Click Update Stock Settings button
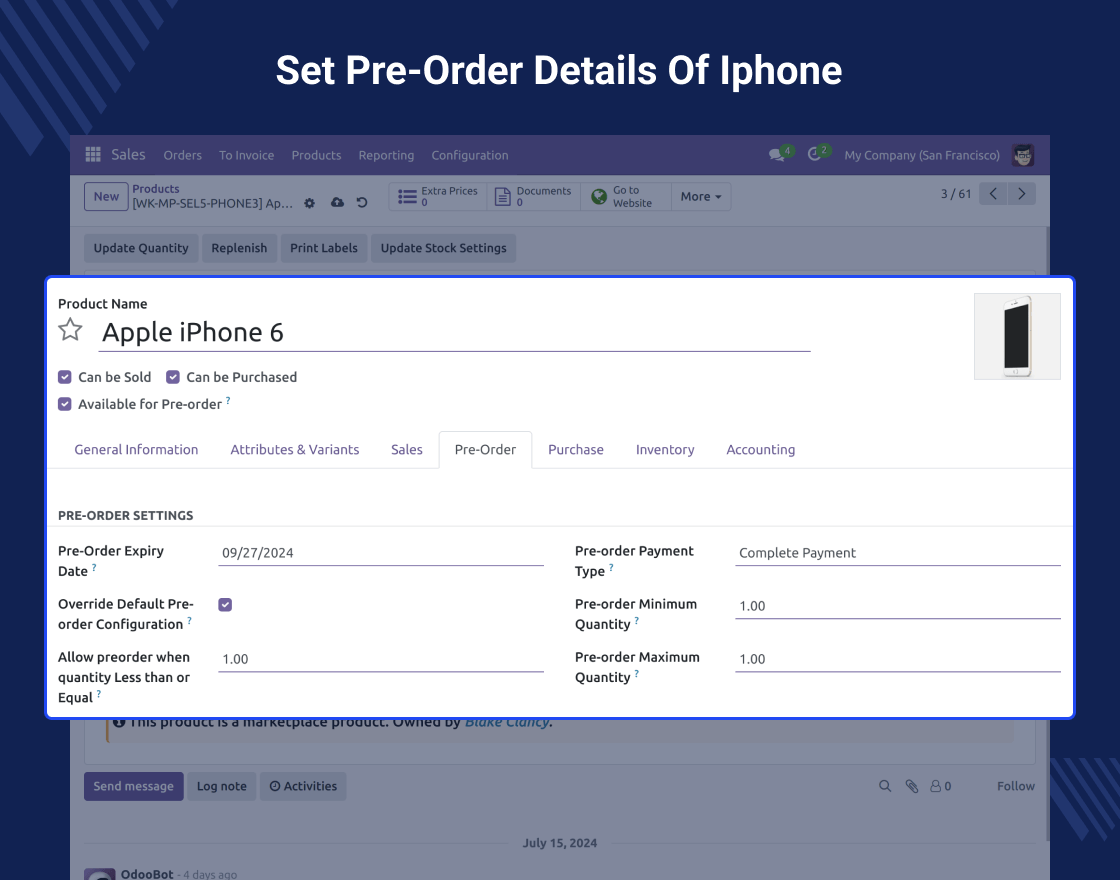 (444, 248)
